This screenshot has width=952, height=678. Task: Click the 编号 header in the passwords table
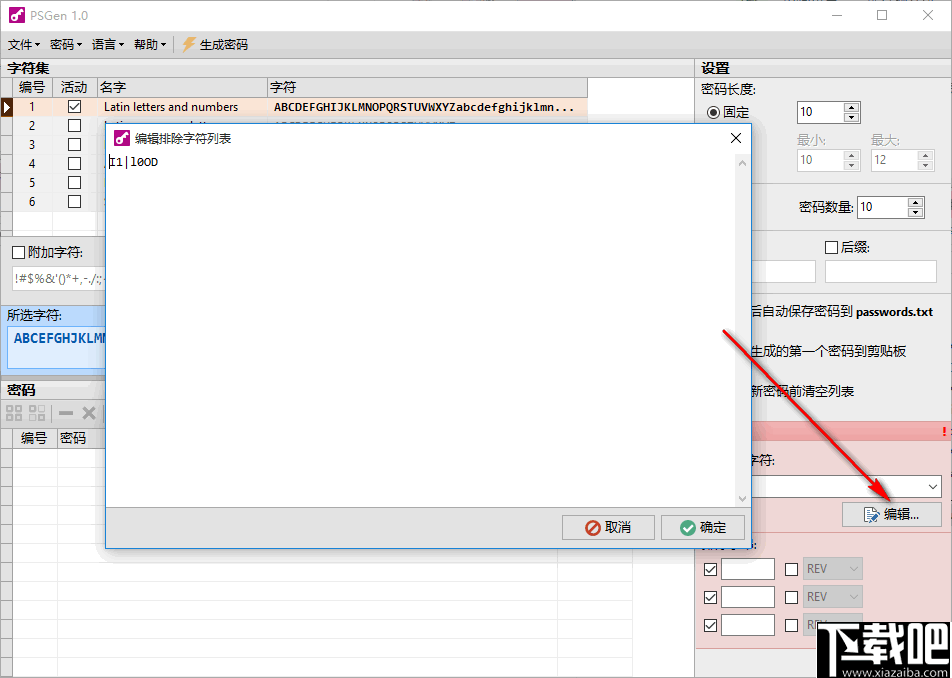point(35,438)
